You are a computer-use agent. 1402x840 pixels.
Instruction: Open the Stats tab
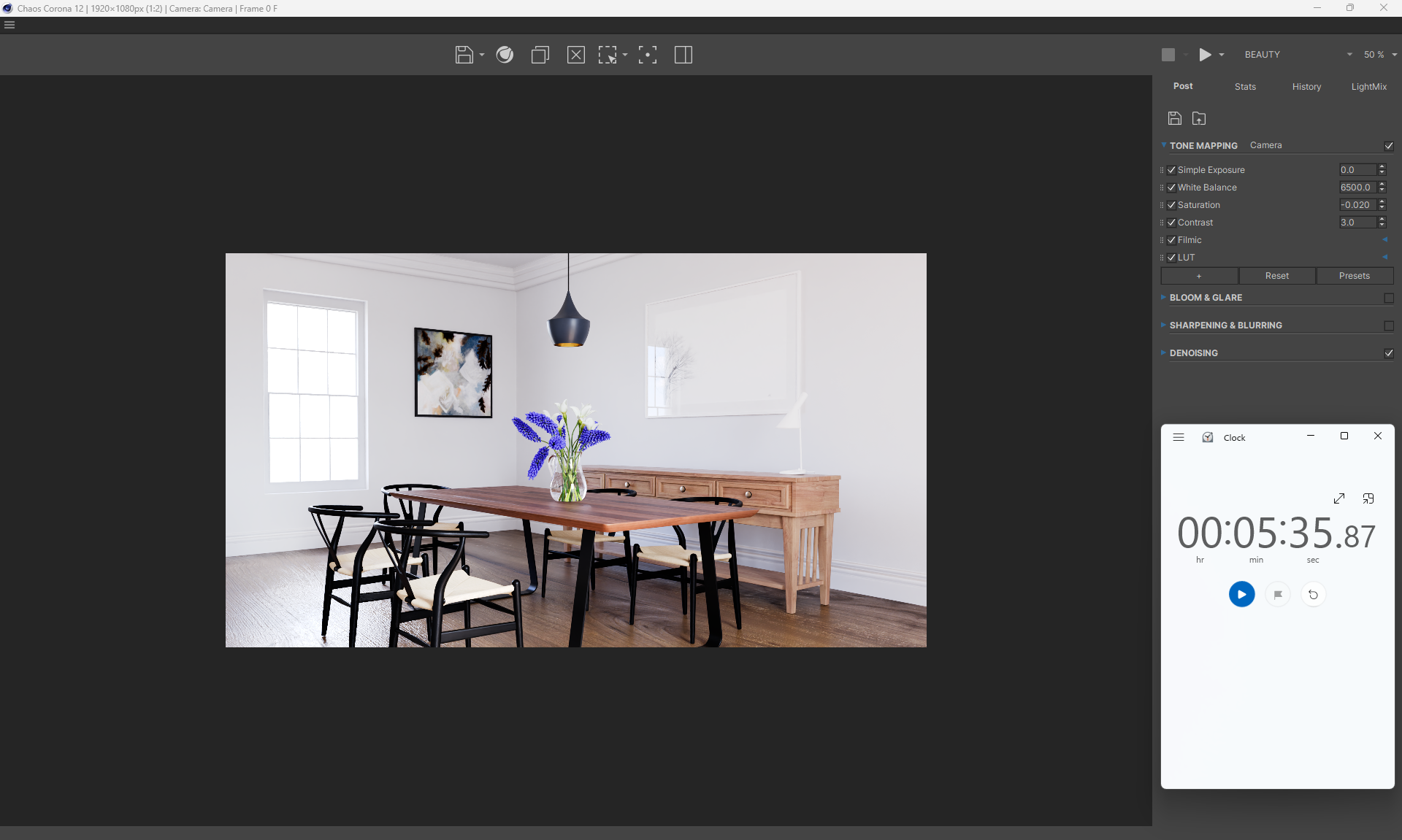click(1245, 86)
